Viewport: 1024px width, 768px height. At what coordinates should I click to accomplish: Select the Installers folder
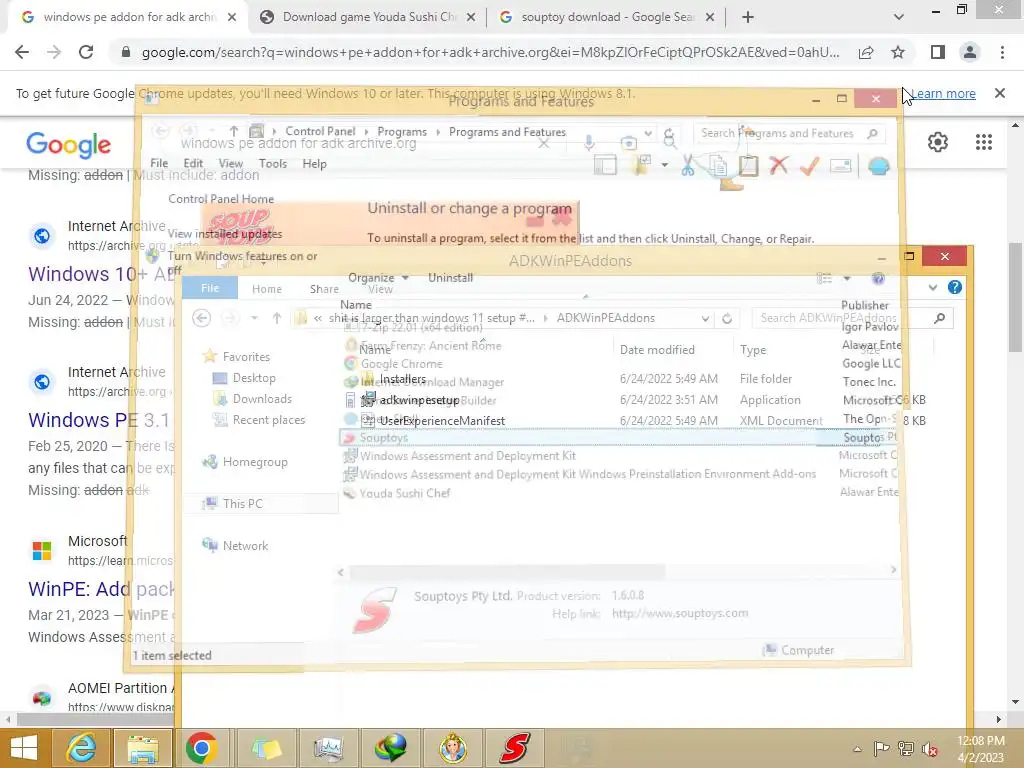[403, 379]
